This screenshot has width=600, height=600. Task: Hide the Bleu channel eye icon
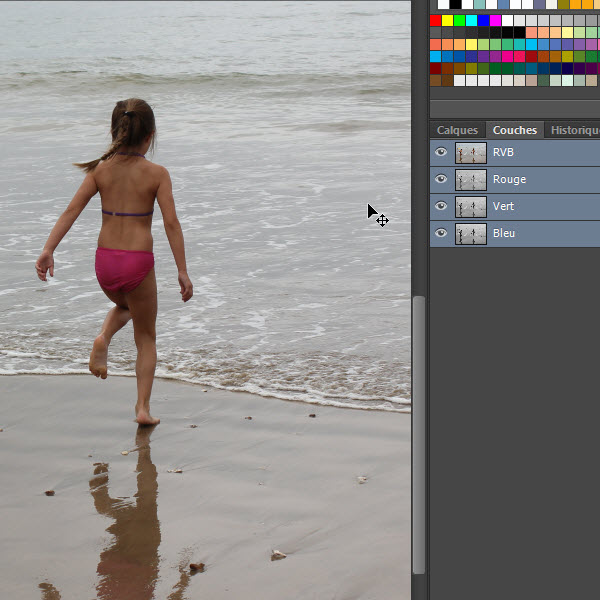tap(441, 233)
